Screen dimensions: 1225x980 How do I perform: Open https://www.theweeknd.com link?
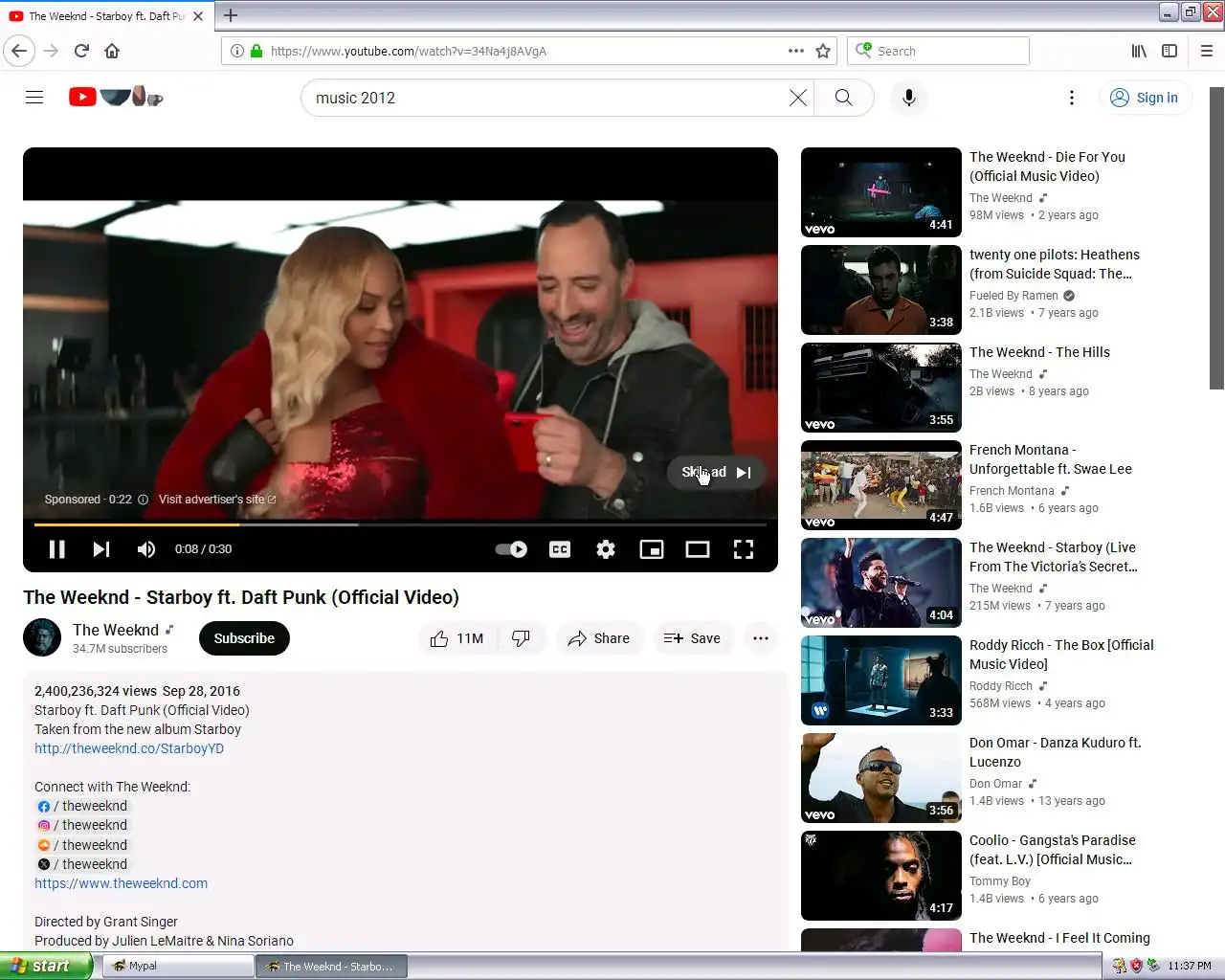[x=121, y=883]
